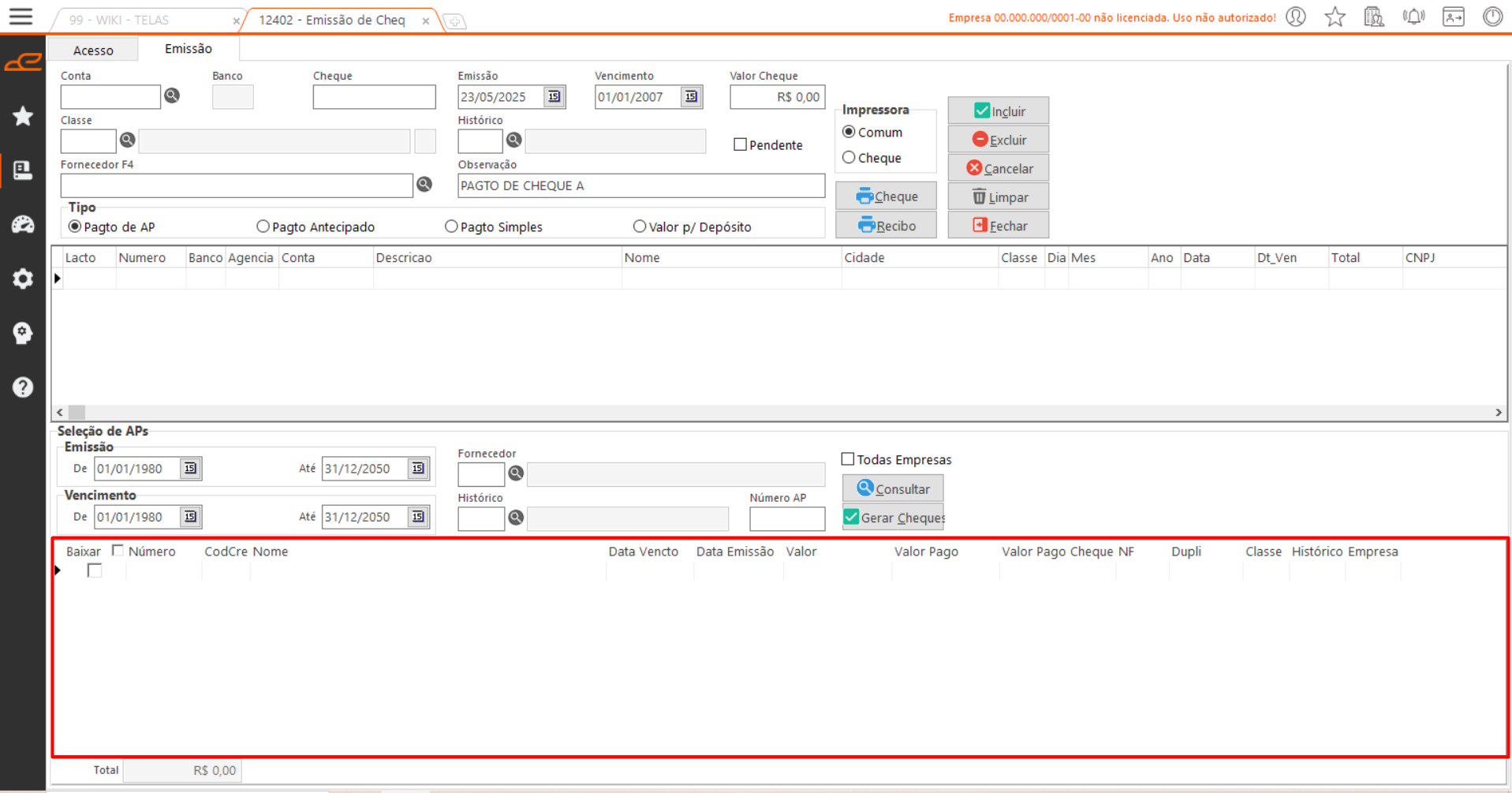Click the user profile icon at top
The height and width of the screenshot is (793, 1512).
(1296, 17)
